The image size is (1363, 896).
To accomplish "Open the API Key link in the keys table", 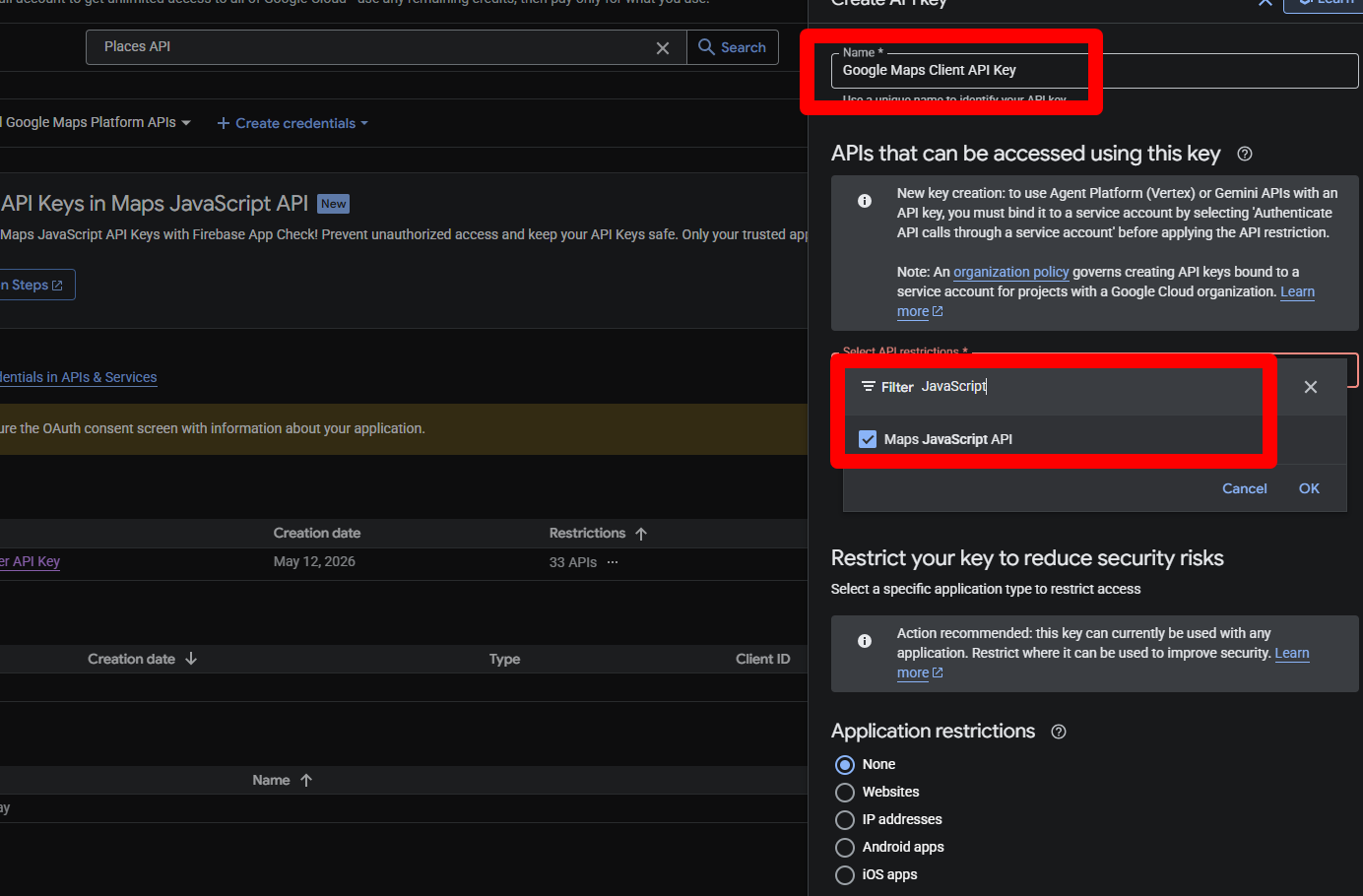I will click(31, 561).
